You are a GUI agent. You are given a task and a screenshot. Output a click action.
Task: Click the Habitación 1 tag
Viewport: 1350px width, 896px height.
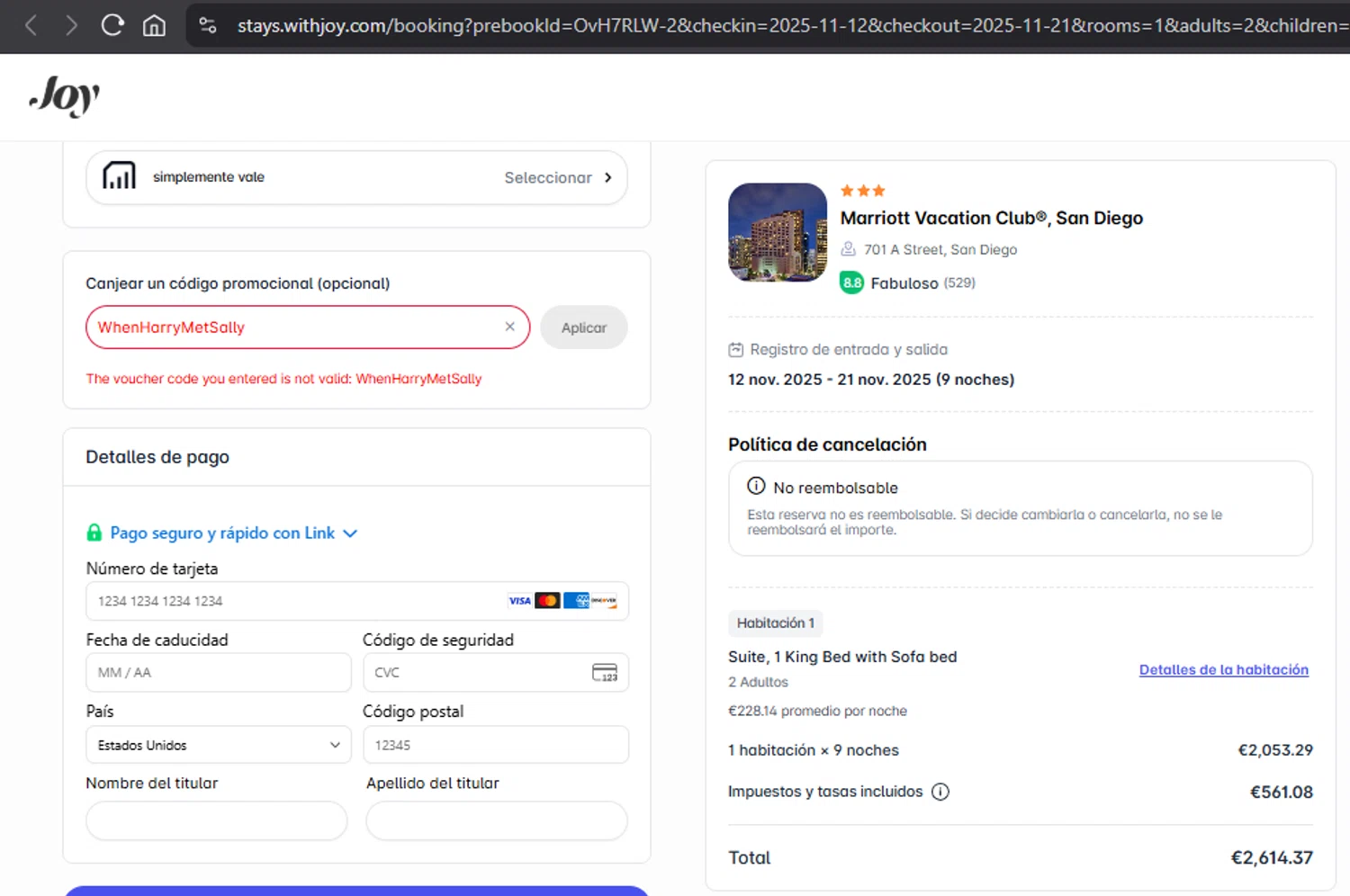pos(776,623)
